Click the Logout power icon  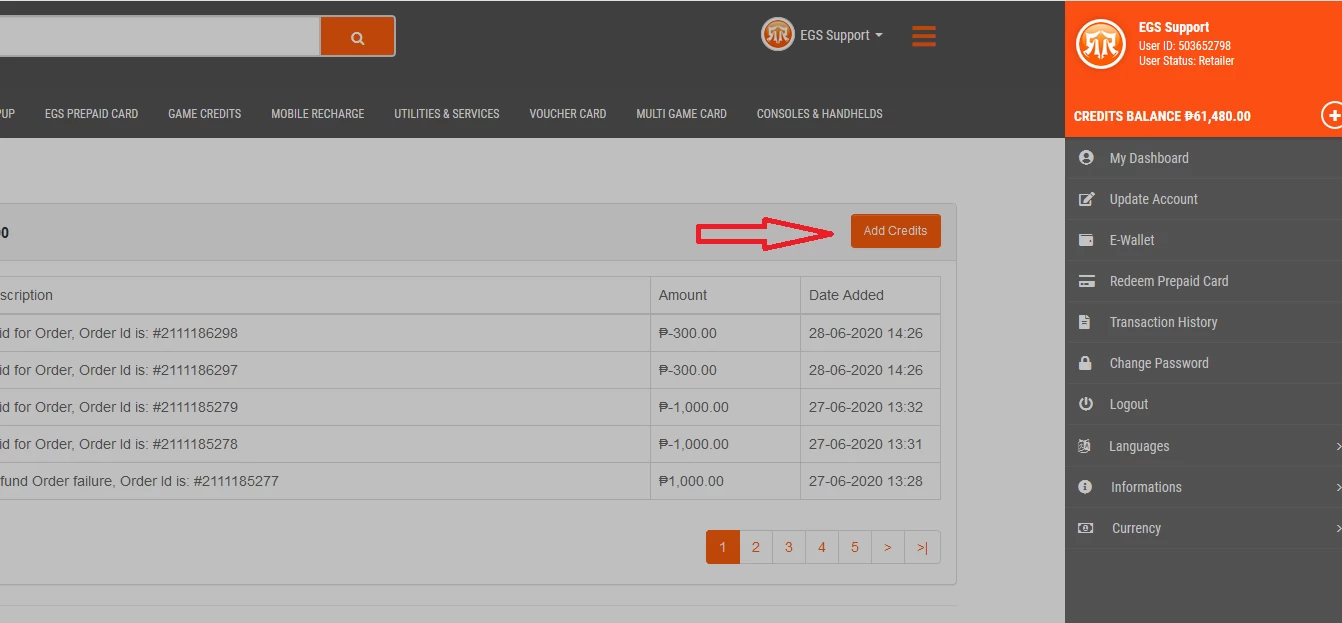click(x=1086, y=404)
